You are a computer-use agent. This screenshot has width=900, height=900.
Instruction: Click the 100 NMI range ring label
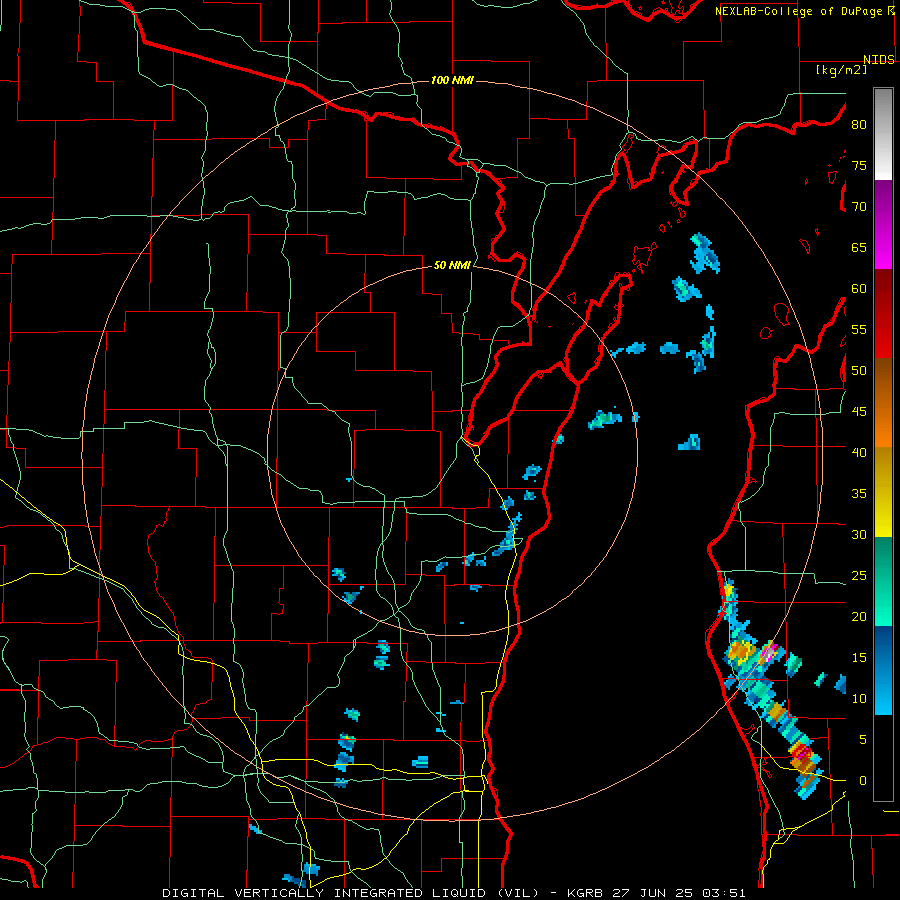click(x=452, y=80)
